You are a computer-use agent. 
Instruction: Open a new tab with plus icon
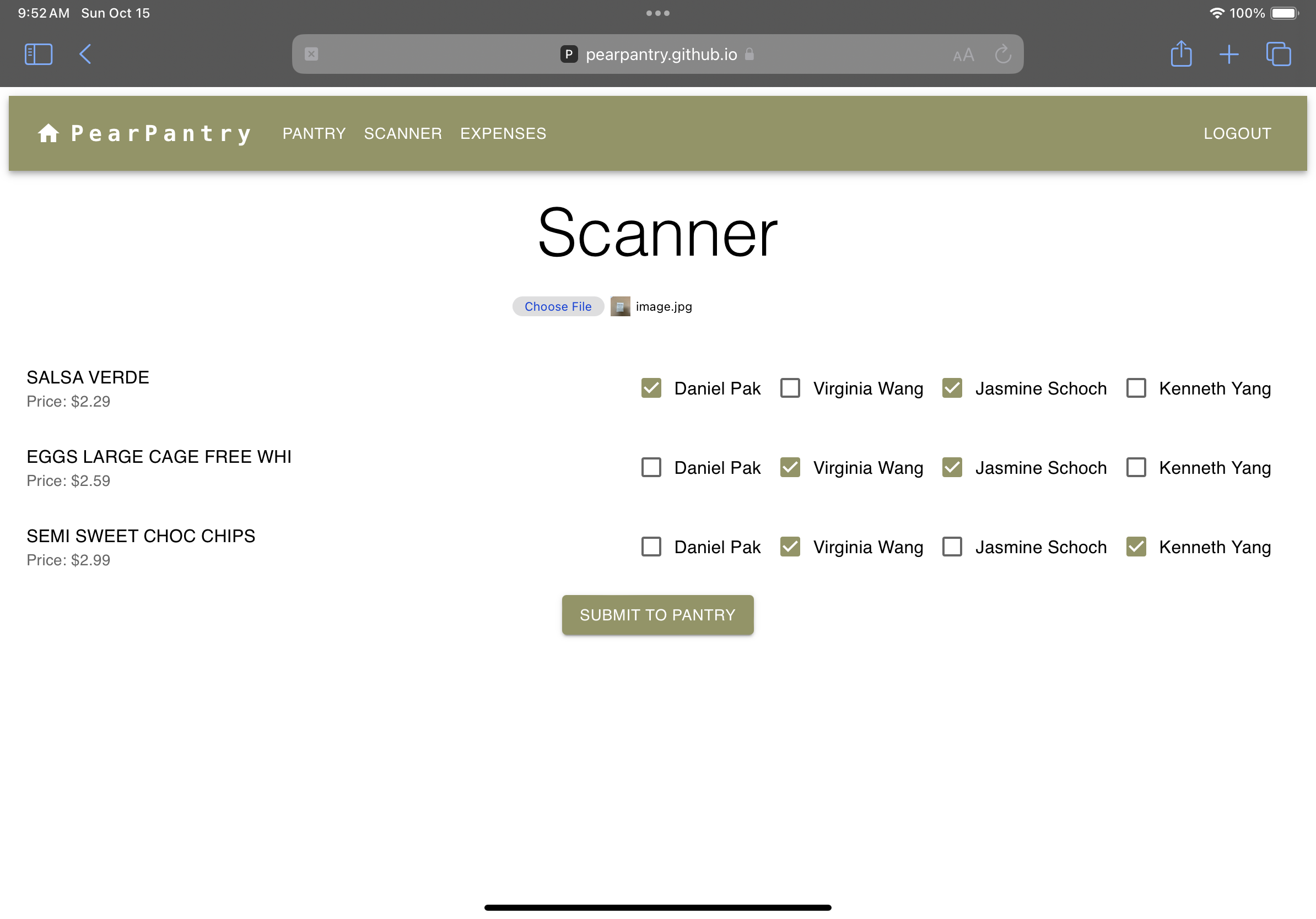click(1228, 55)
